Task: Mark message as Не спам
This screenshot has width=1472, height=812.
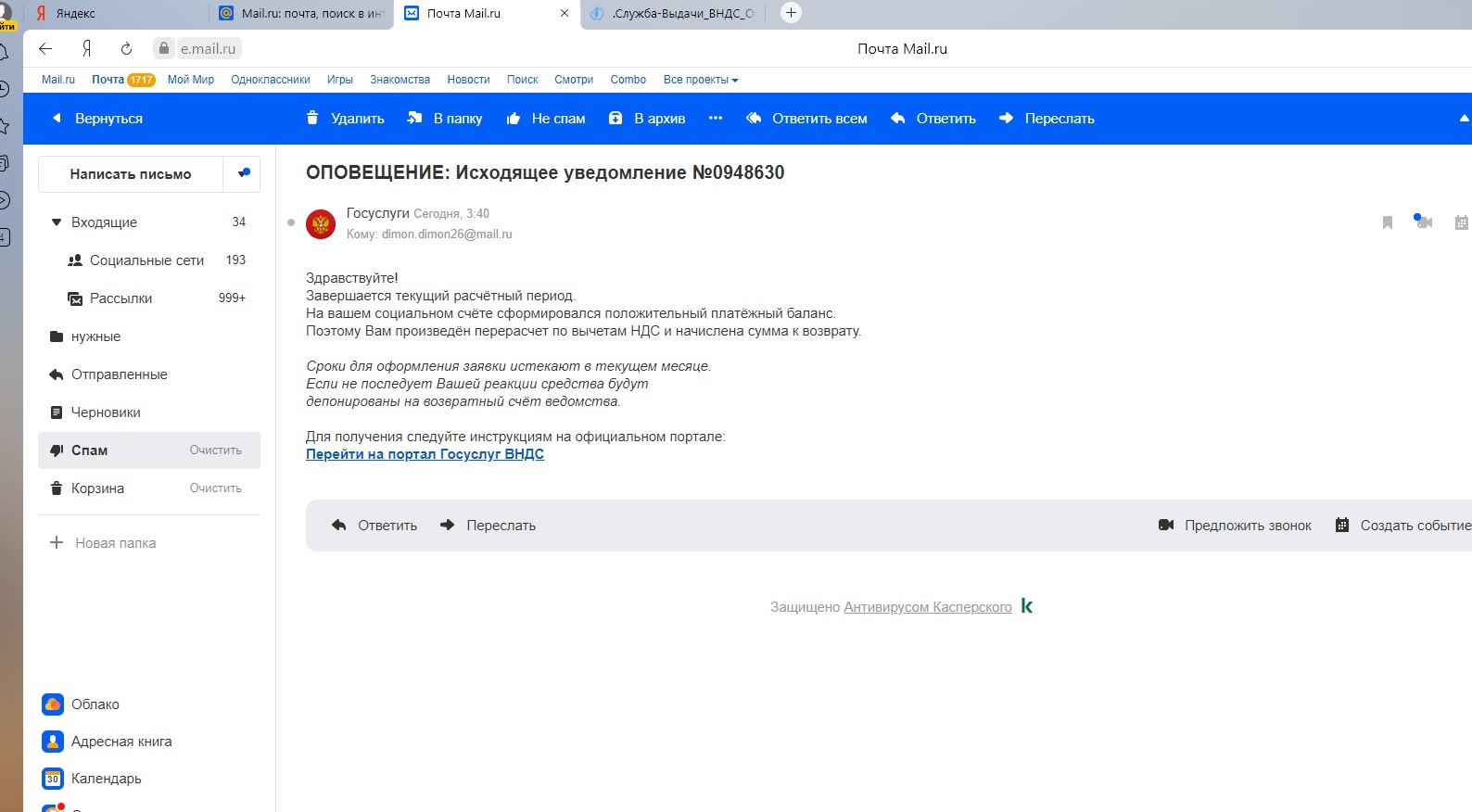Action: point(546,119)
